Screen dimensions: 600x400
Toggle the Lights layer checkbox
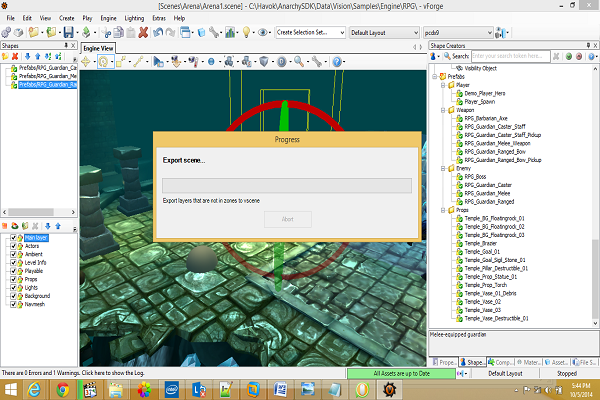(13, 288)
